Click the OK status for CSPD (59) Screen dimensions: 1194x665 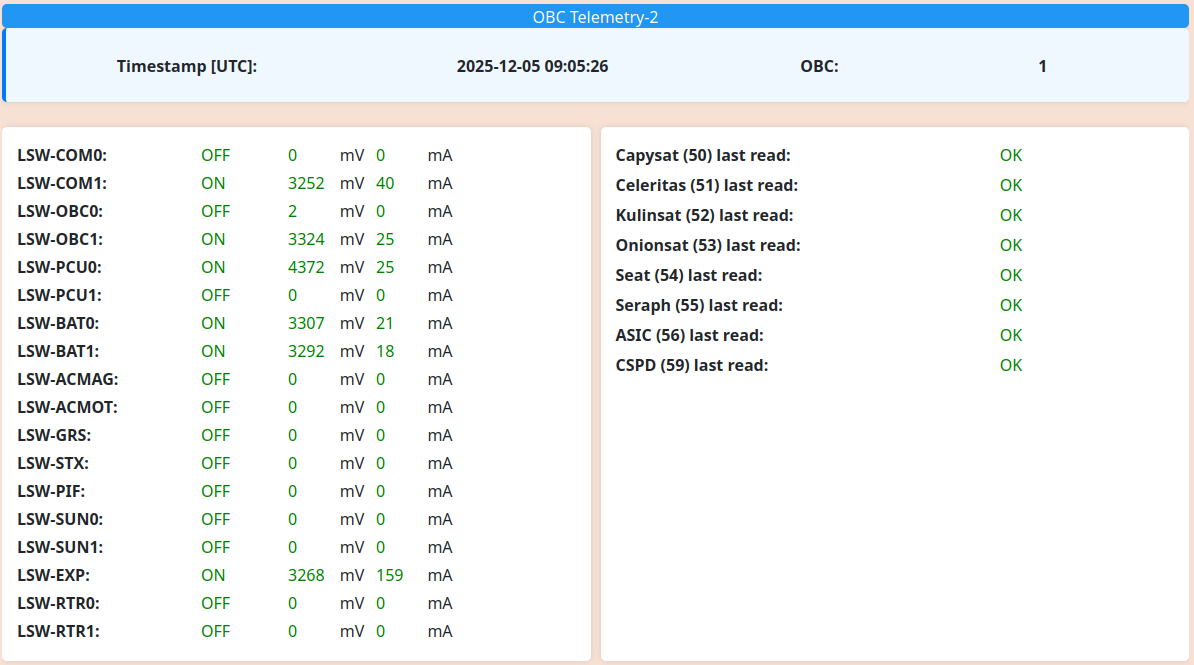coord(1011,366)
